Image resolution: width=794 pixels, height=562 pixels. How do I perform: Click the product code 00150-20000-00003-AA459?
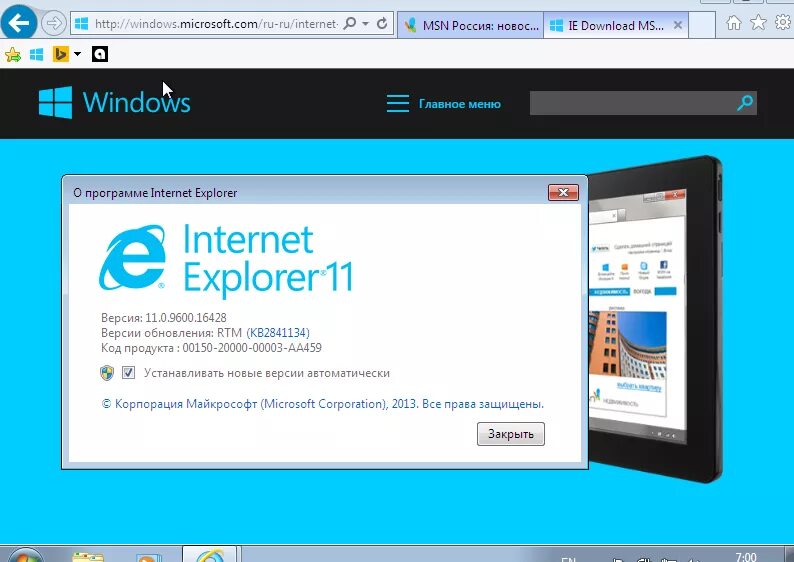click(x=252, y=348)
